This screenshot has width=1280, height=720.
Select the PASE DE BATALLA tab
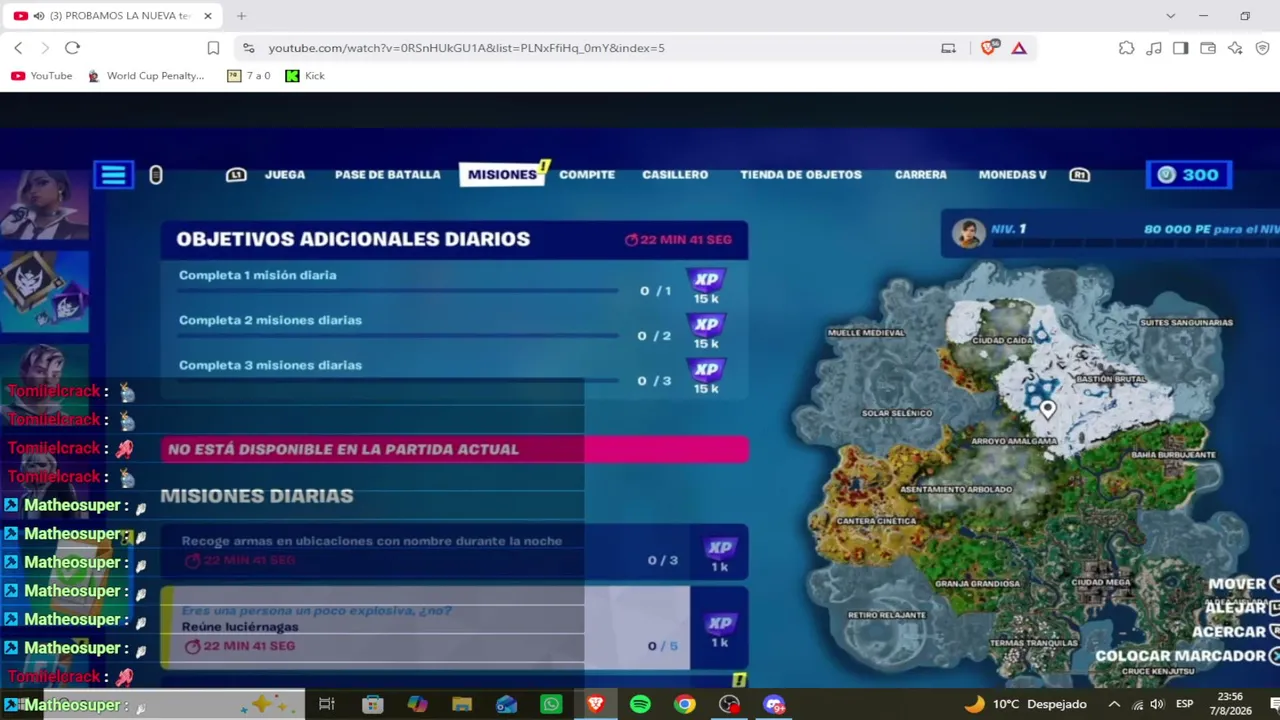387,175
